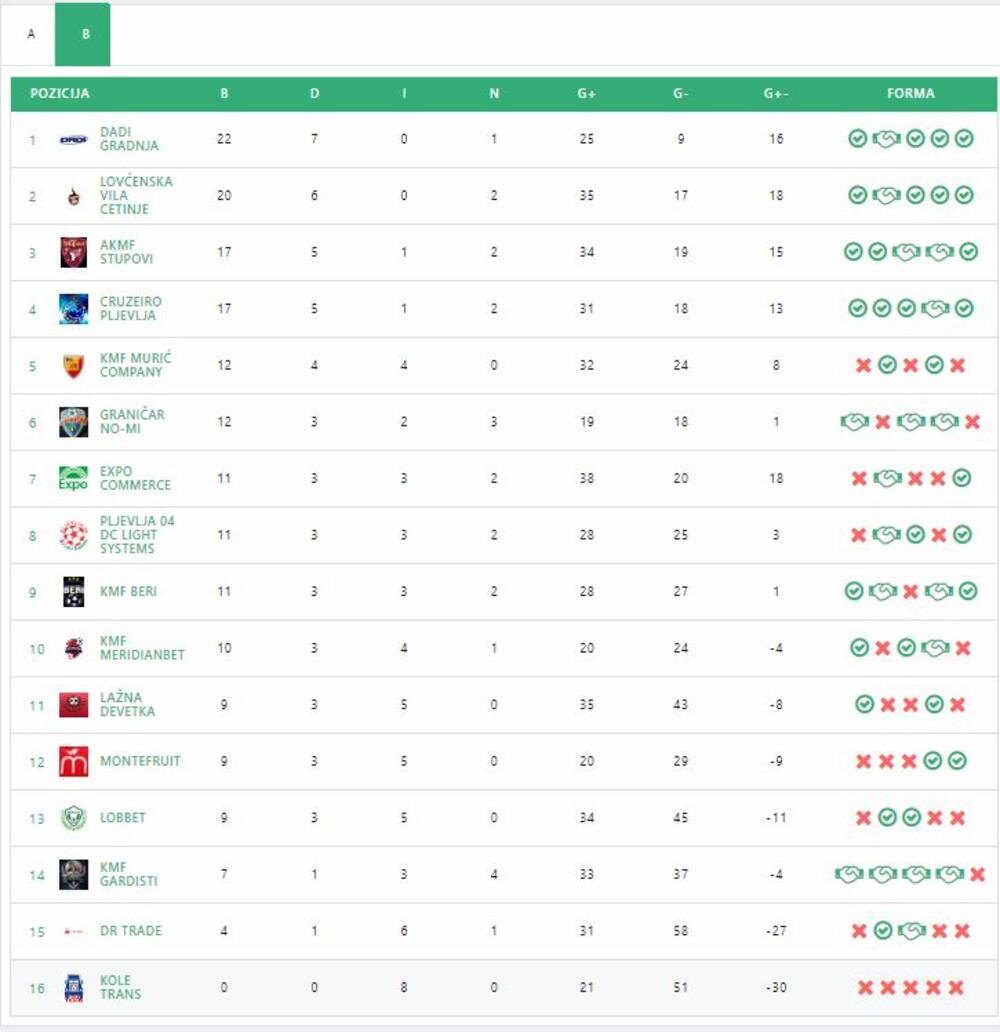Click the Lobbet green crest logo

tap(73, 818)
